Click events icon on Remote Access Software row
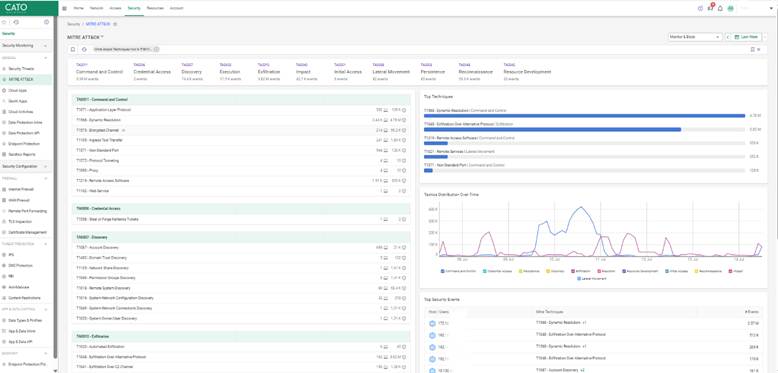The image size is (778, 373). tap(404, 181)
